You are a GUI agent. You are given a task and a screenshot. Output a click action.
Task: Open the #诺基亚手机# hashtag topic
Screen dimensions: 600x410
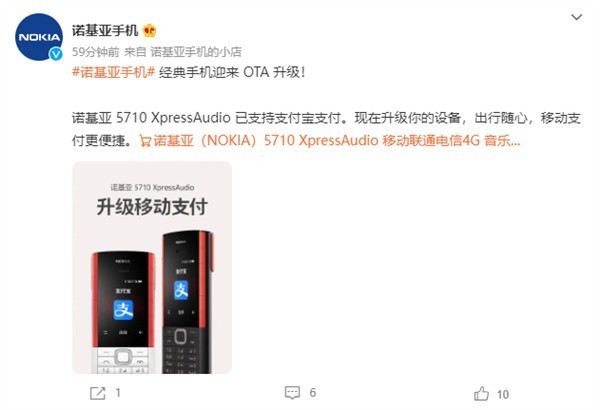pyautogui.click(x=113, y=72)
